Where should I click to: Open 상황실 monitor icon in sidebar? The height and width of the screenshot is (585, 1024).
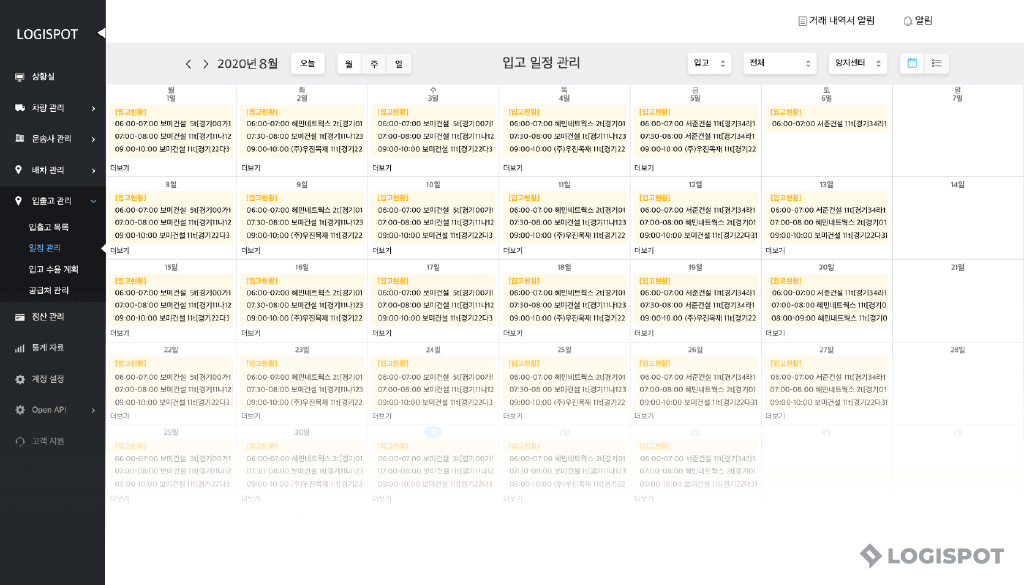pyautogui.click(x=19, y=76)
